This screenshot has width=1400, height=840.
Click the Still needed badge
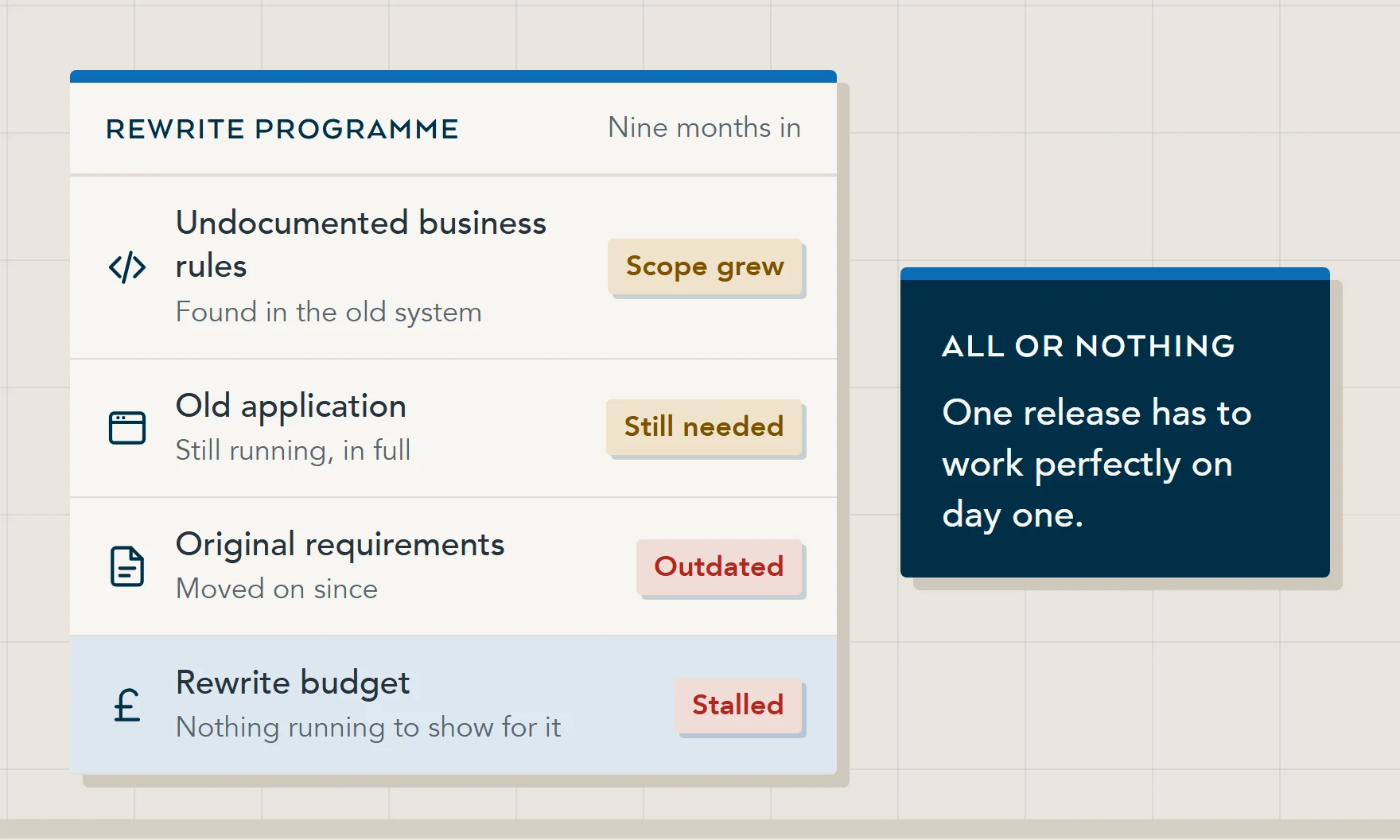704,427
